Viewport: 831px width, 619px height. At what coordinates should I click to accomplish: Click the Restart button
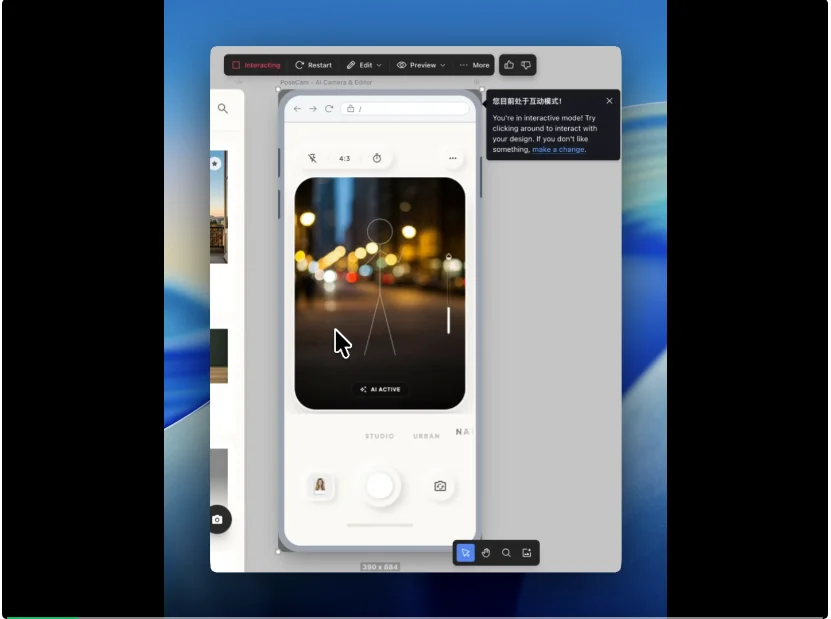[x=313, y=65]
